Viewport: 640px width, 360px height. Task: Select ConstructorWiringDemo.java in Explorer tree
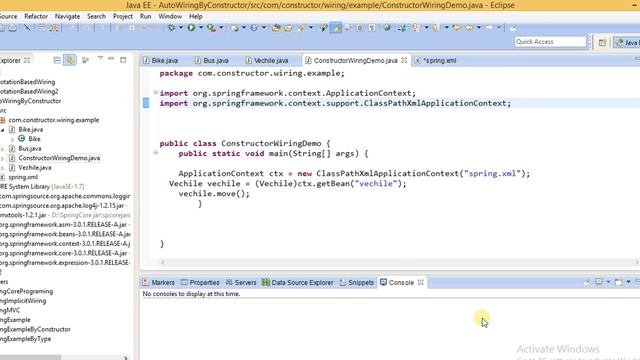pyautogui.click(x=59, y=158)
